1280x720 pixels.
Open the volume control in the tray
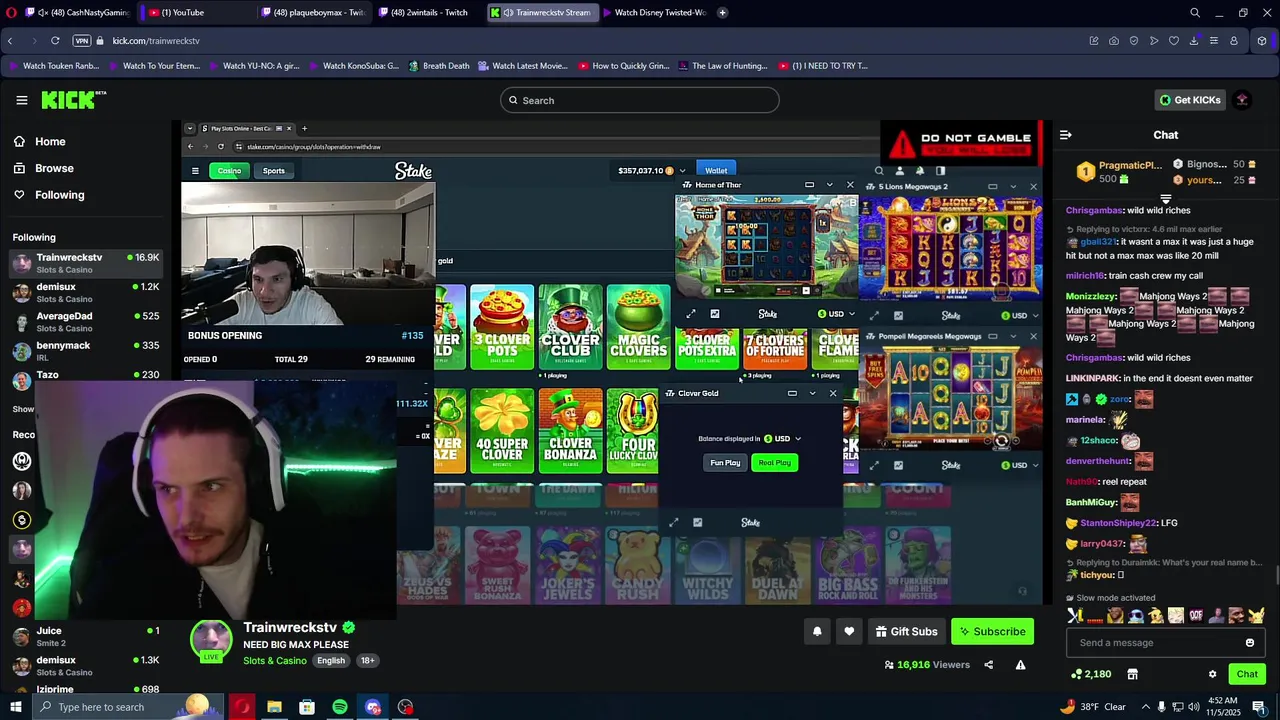[x=1194, y=707]
